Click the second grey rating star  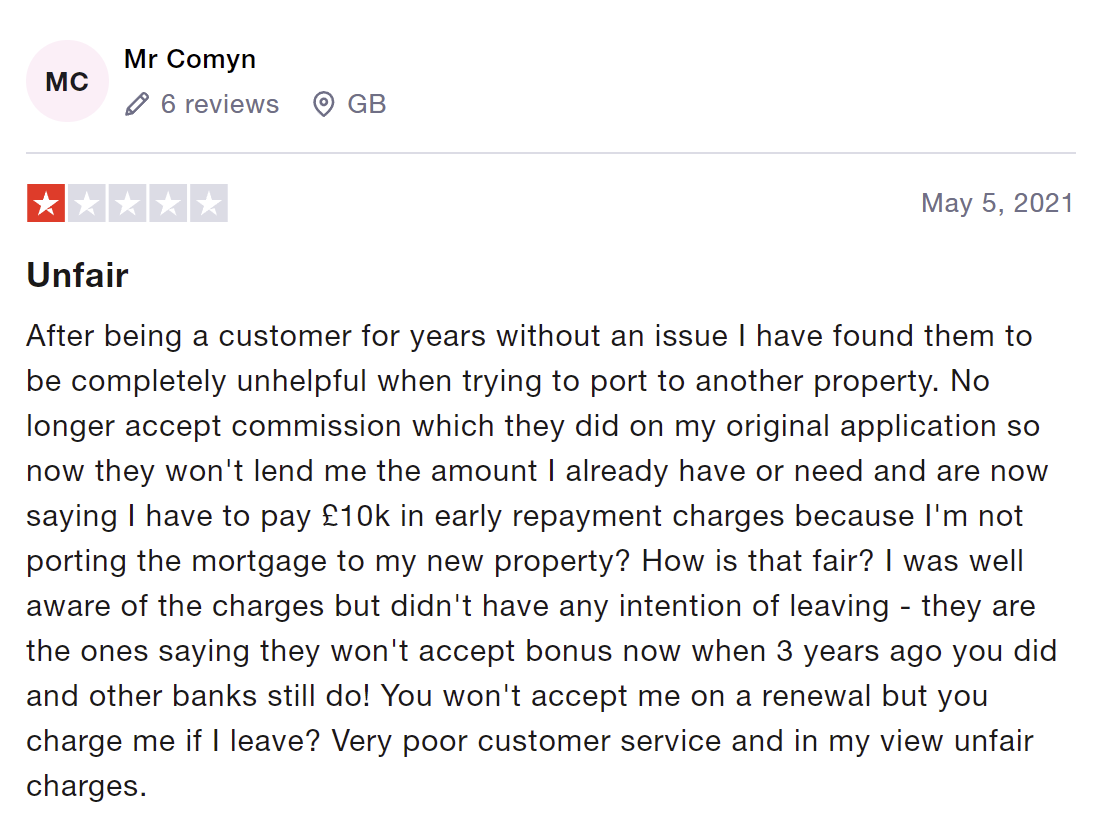(x=87, y=203)
